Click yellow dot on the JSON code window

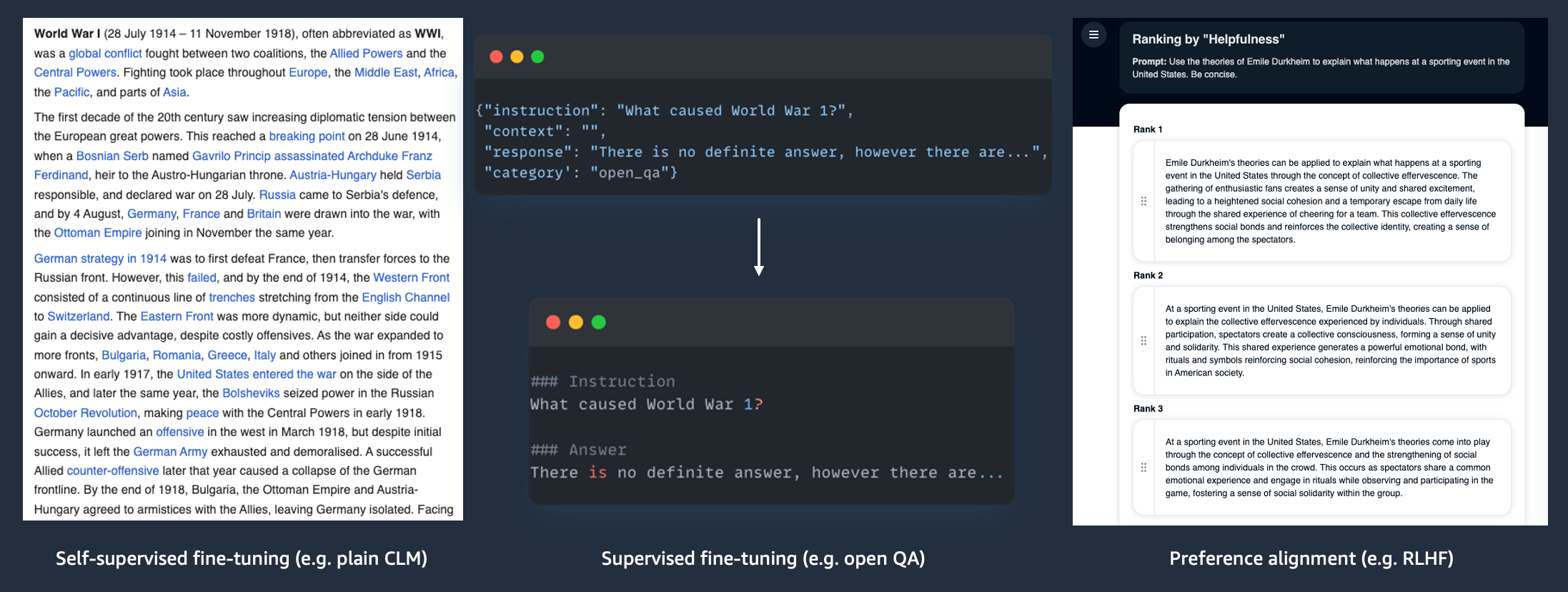click(517, 56)
